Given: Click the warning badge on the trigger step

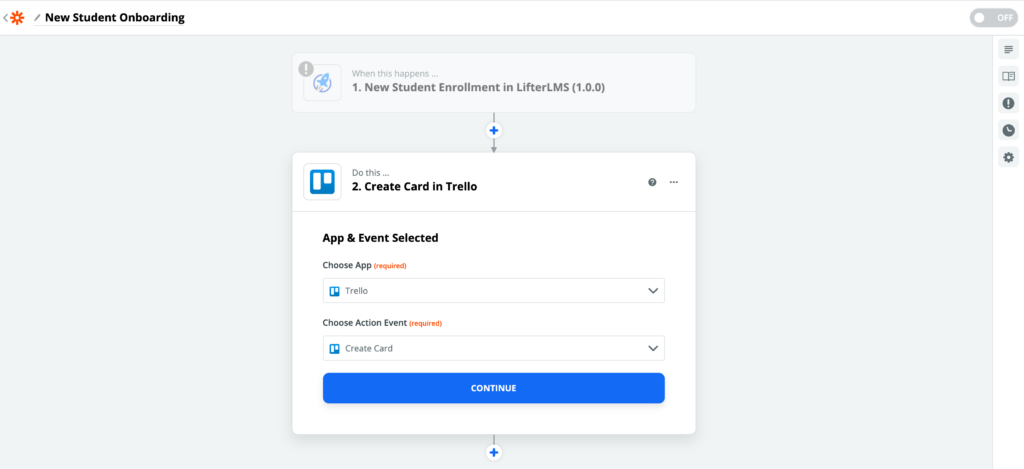Looking at the screenshot, I should tap(306, 69).
